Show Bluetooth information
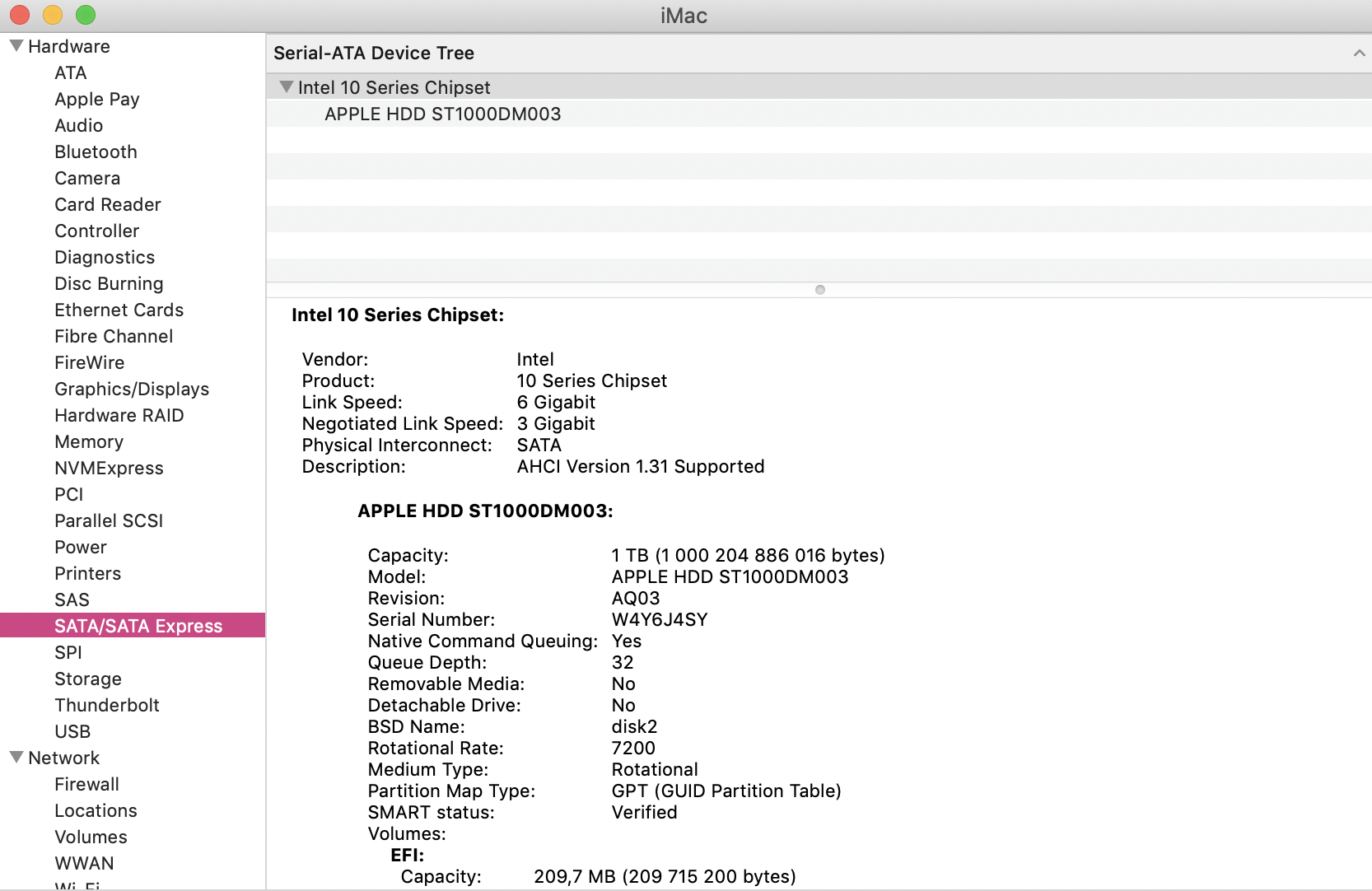The height and width of the screenshot is (891, 1372). [96, 152]
